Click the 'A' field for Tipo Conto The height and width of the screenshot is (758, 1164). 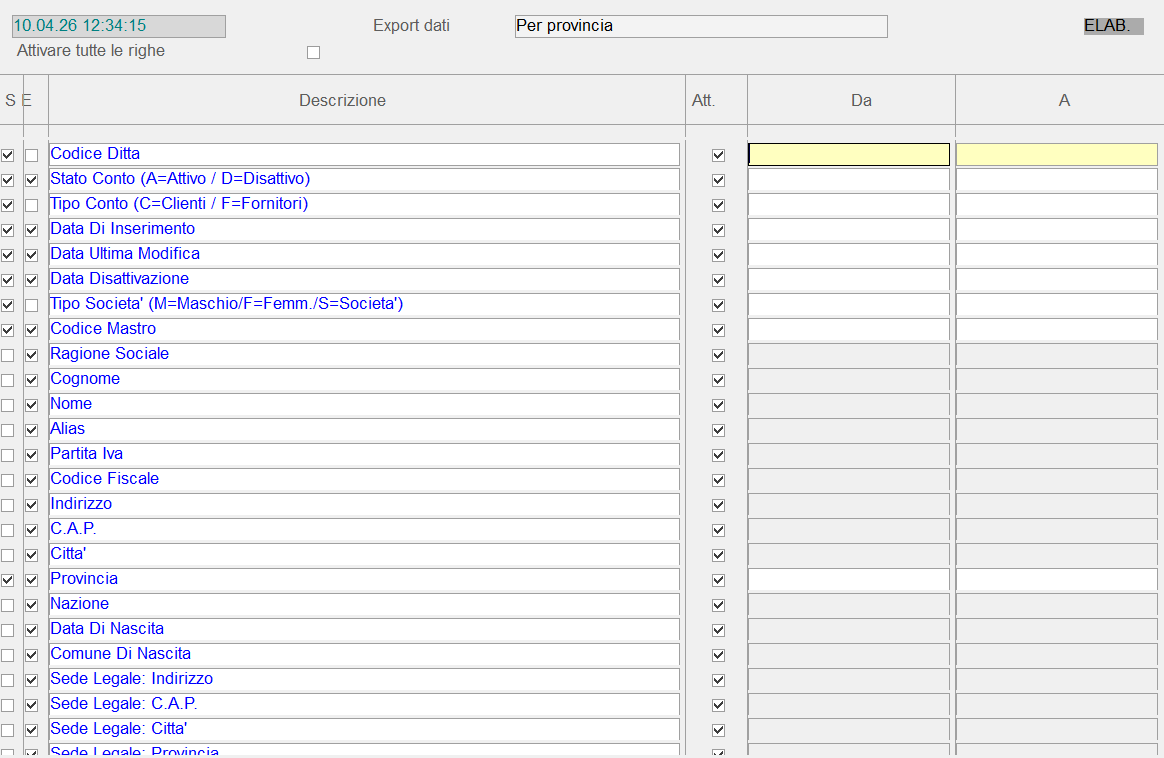pyautogui.click(x=1057, y=205)
